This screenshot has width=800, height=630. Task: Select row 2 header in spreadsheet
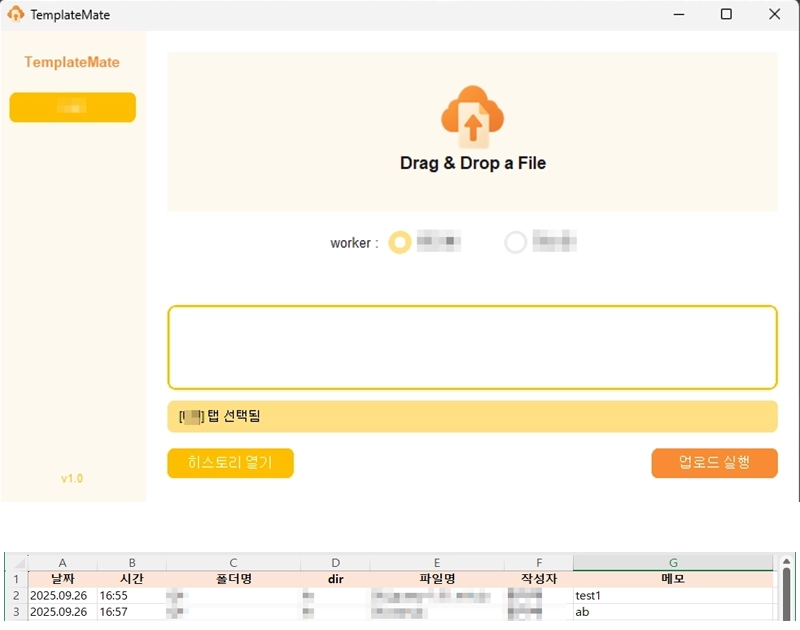pos(16,595)
